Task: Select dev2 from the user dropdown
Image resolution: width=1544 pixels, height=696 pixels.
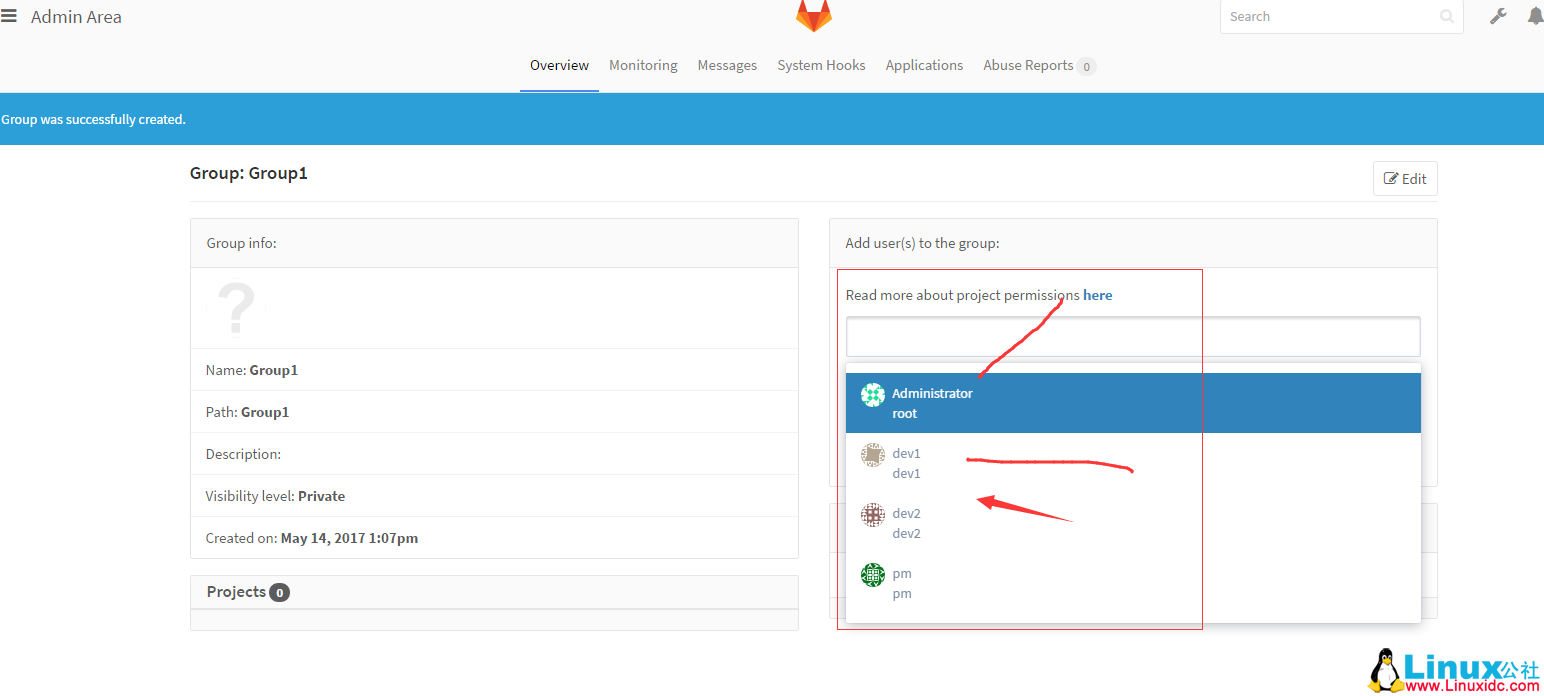Action: pos(1133,523)
